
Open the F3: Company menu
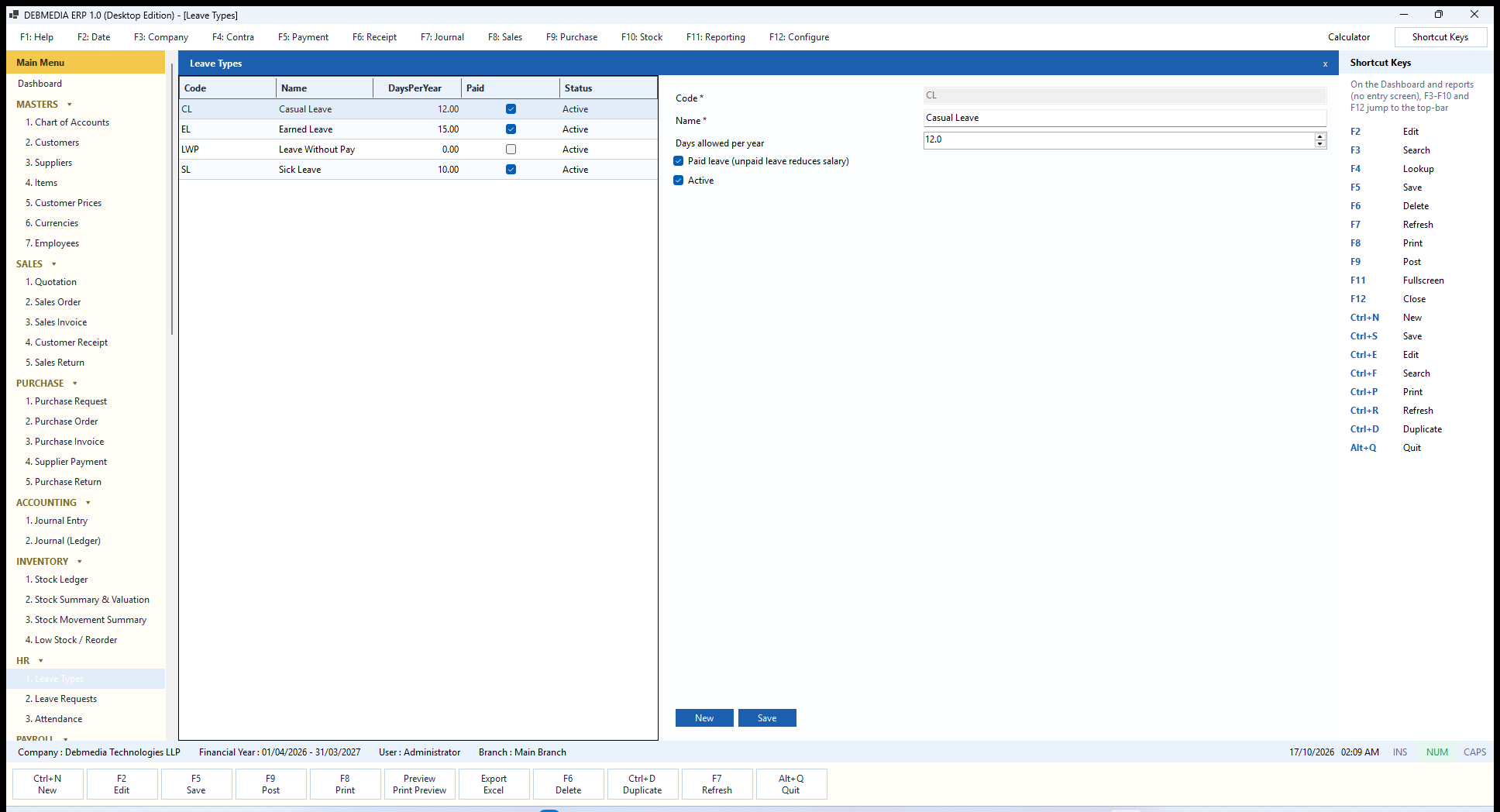[x=161, y=37]
